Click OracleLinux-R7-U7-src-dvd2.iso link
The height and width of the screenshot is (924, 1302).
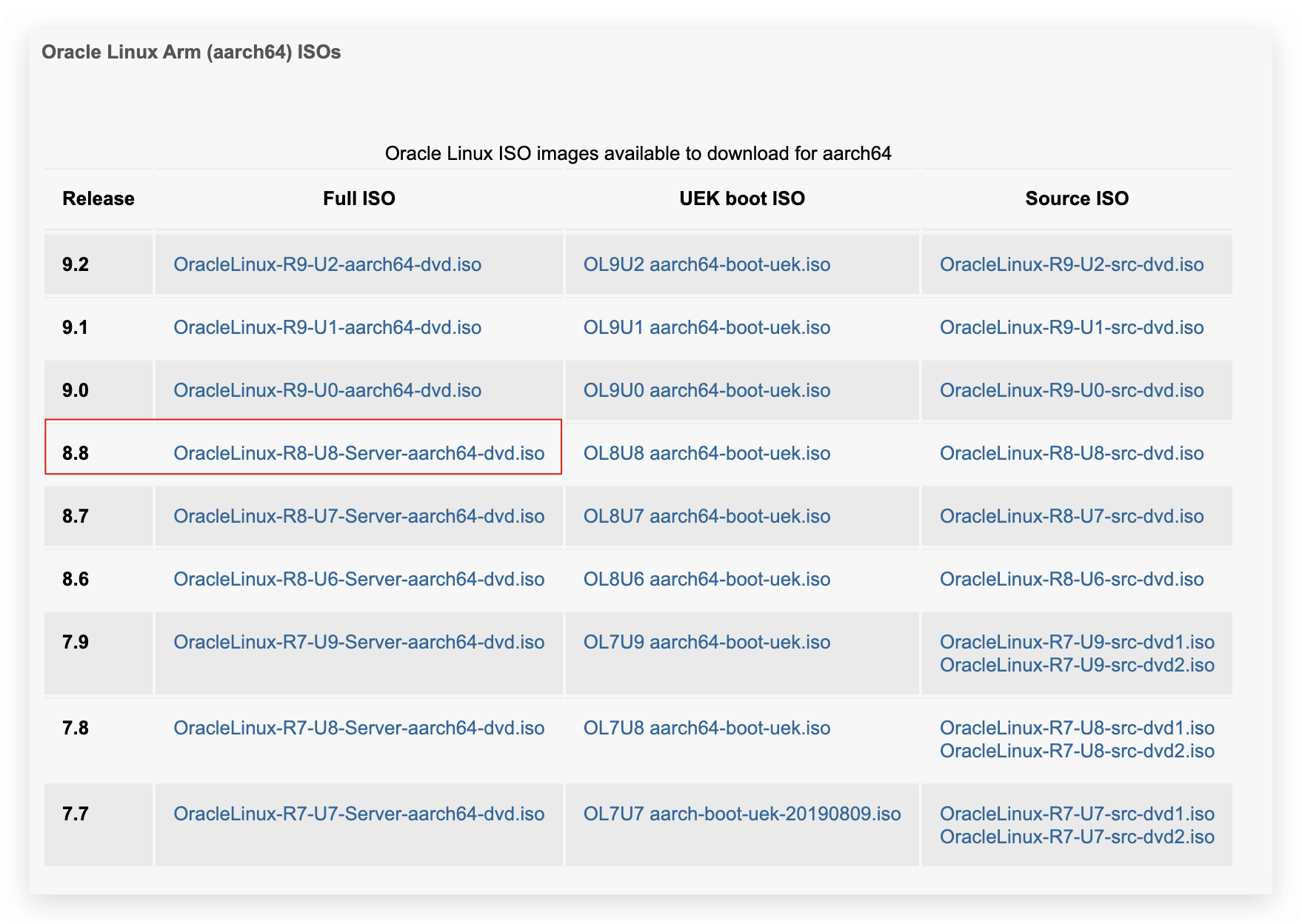[x=1077, y=837]
